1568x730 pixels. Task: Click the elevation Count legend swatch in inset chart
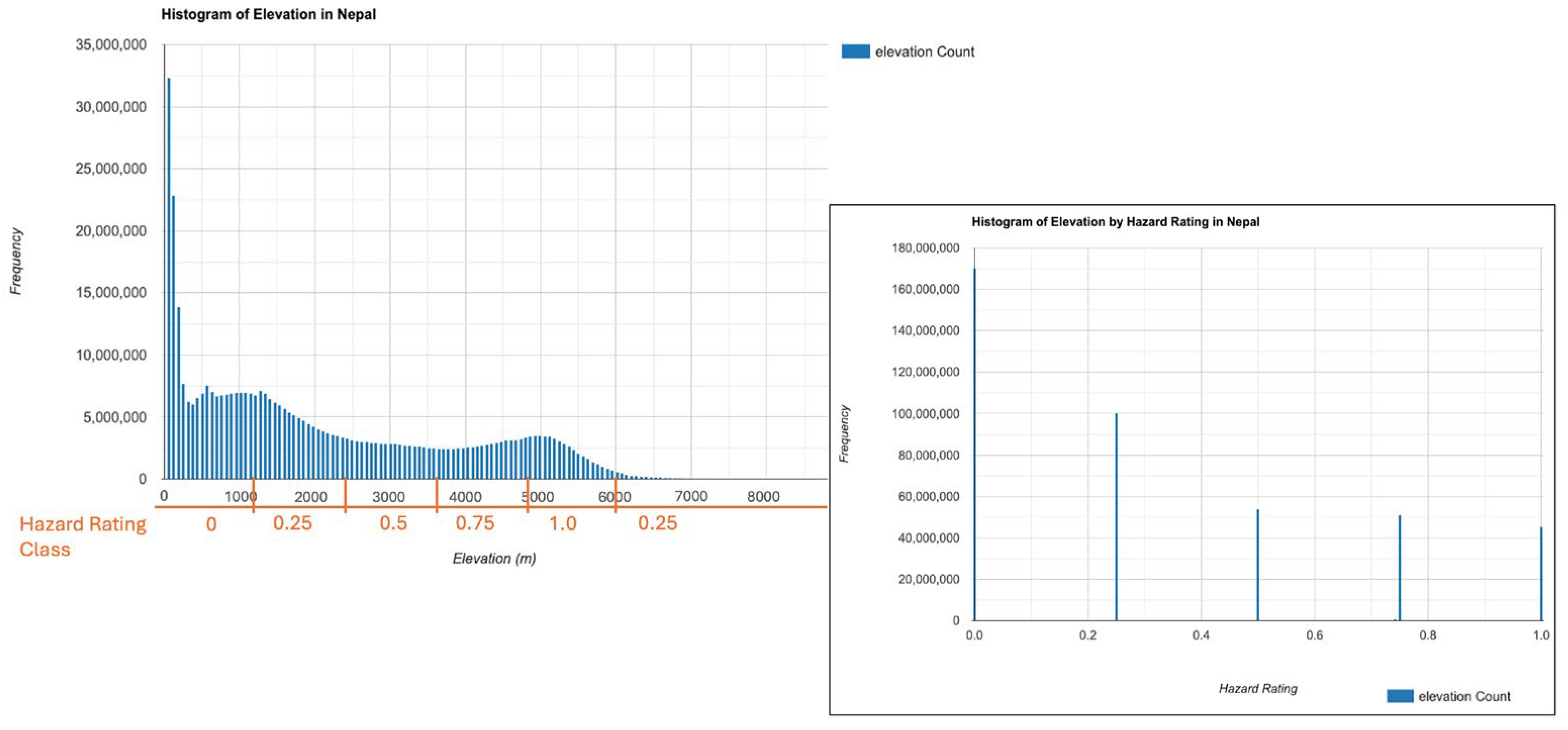1399,696
